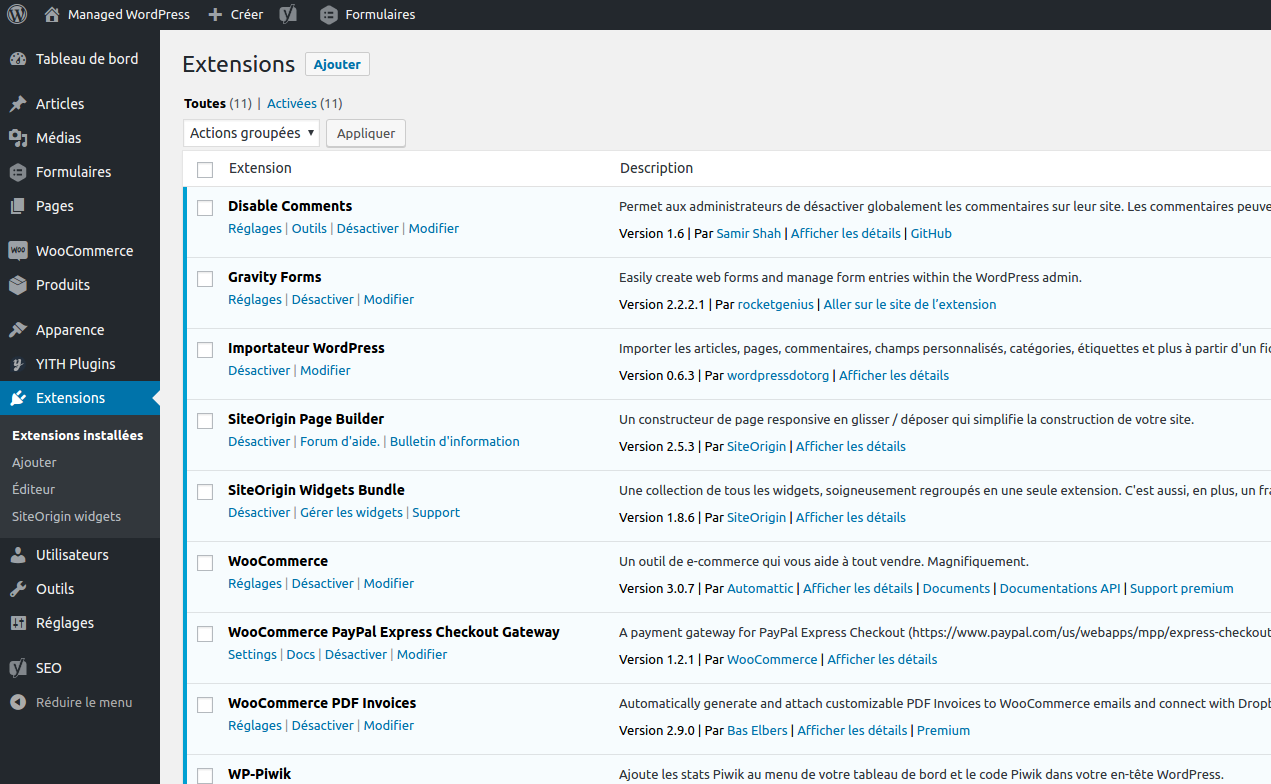The image size is (1271, 784).
Task: Click Settings under WooCommerce PayPal Express Checkout
Action: [x=252, y=655]
